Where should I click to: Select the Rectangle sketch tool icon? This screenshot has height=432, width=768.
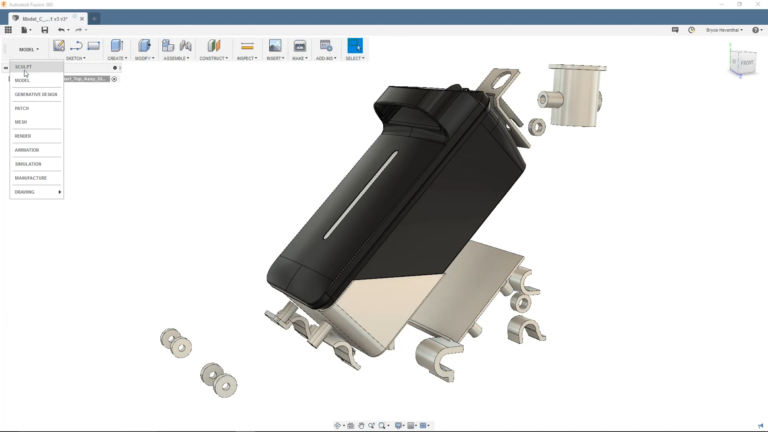[x=94, y=46]
